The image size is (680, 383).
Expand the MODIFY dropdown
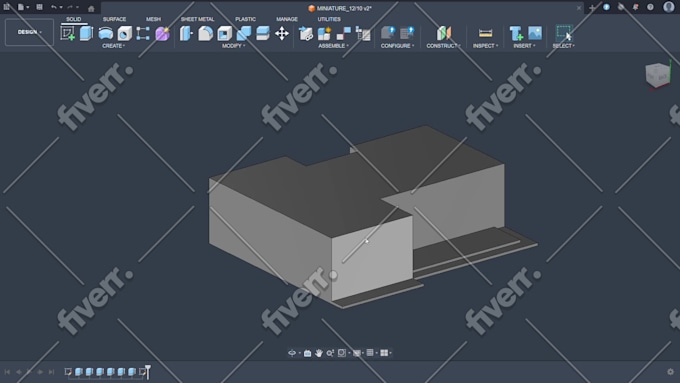point(234,46)
